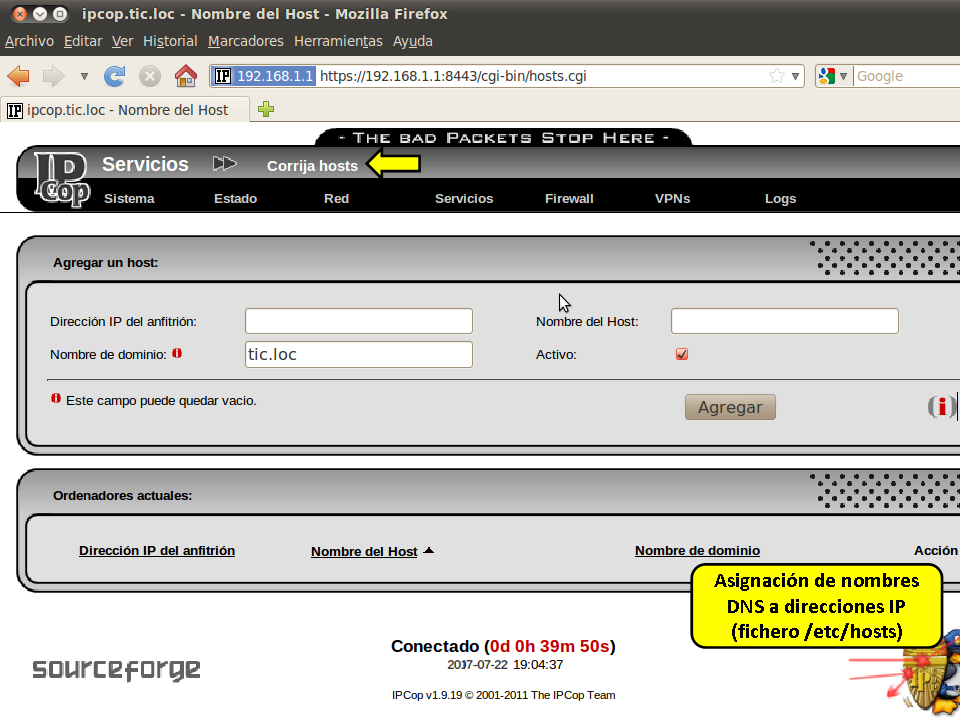Screen dimensions: 960x720
Task: Open the Google search engine dropdown
Action: pos(834,76)
